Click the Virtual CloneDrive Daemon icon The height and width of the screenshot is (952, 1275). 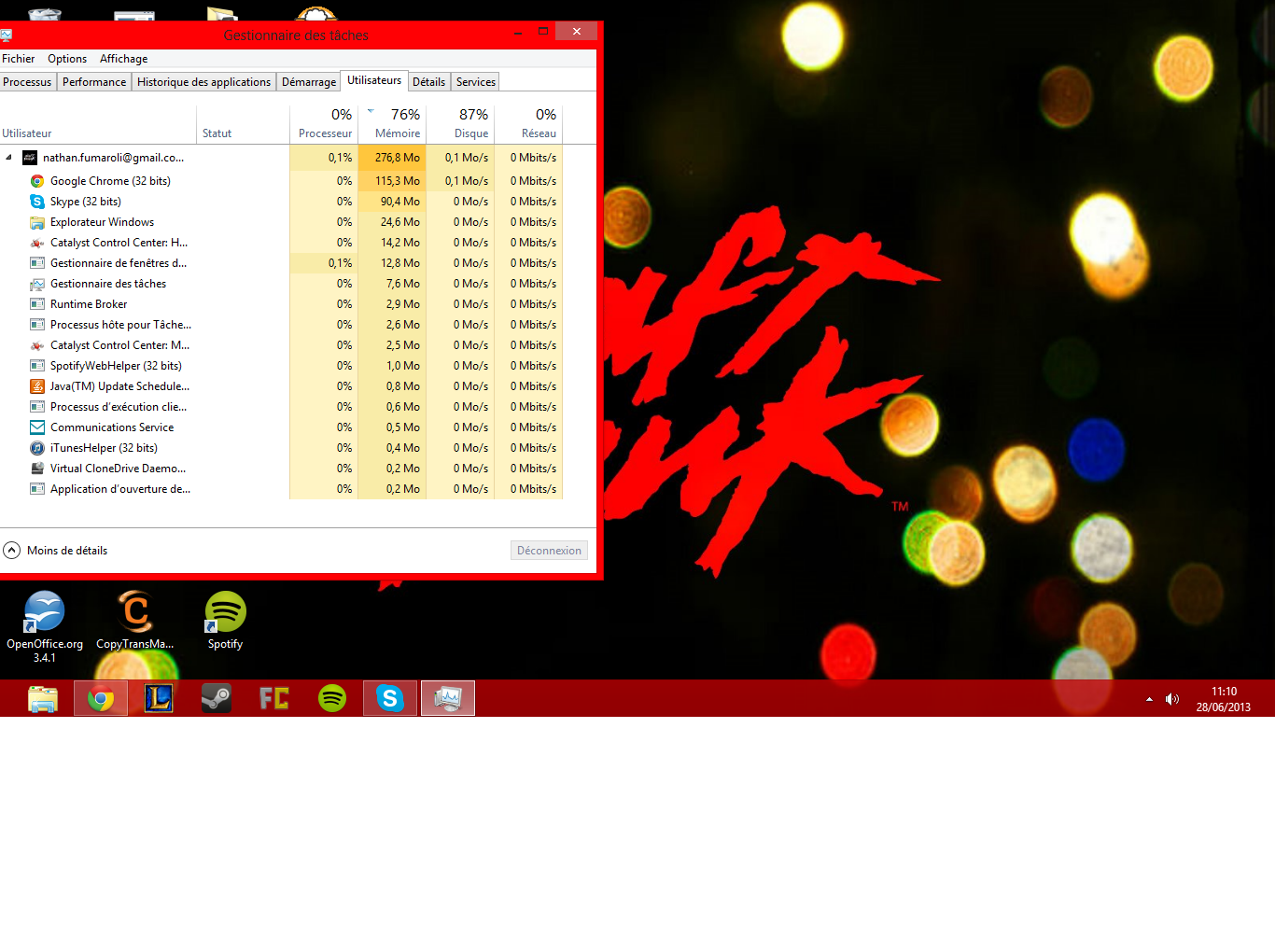[37, 469]
